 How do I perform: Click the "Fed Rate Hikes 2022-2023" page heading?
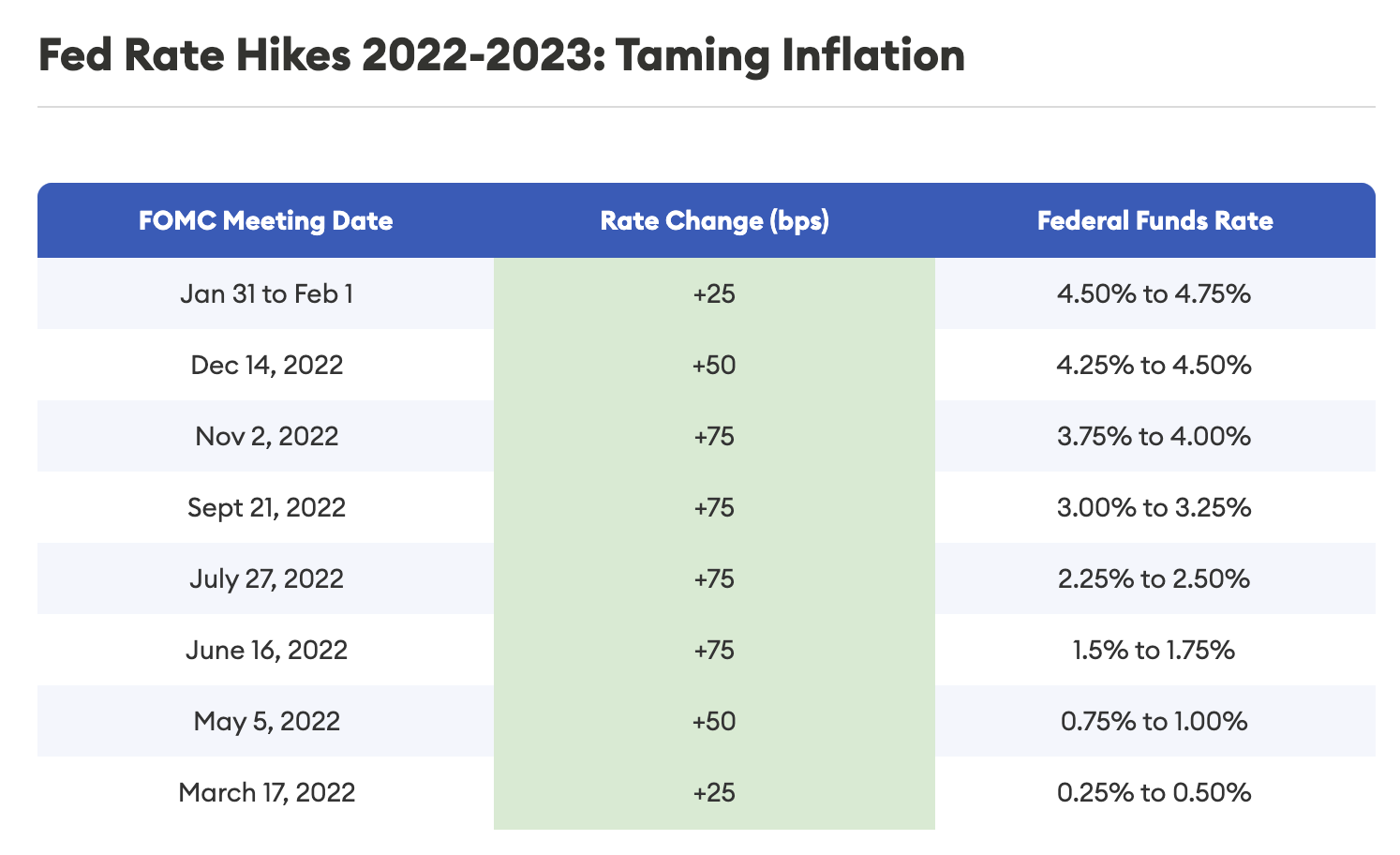[501, 55]
